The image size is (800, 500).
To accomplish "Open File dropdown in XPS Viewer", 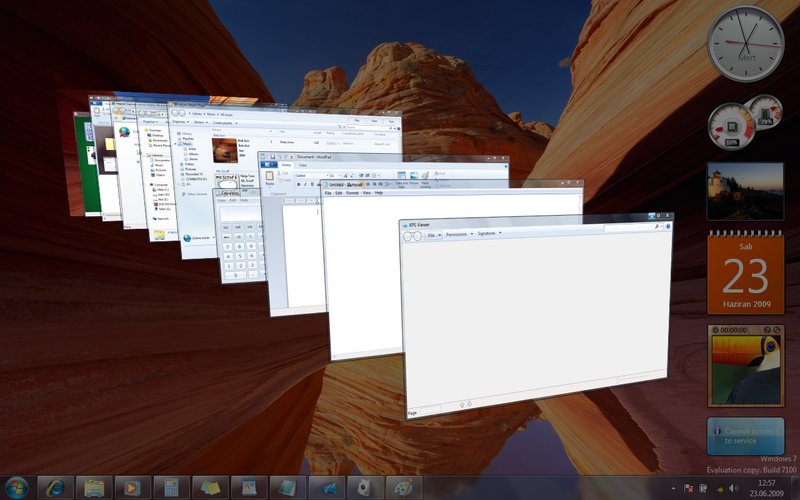I will [433, 235].
